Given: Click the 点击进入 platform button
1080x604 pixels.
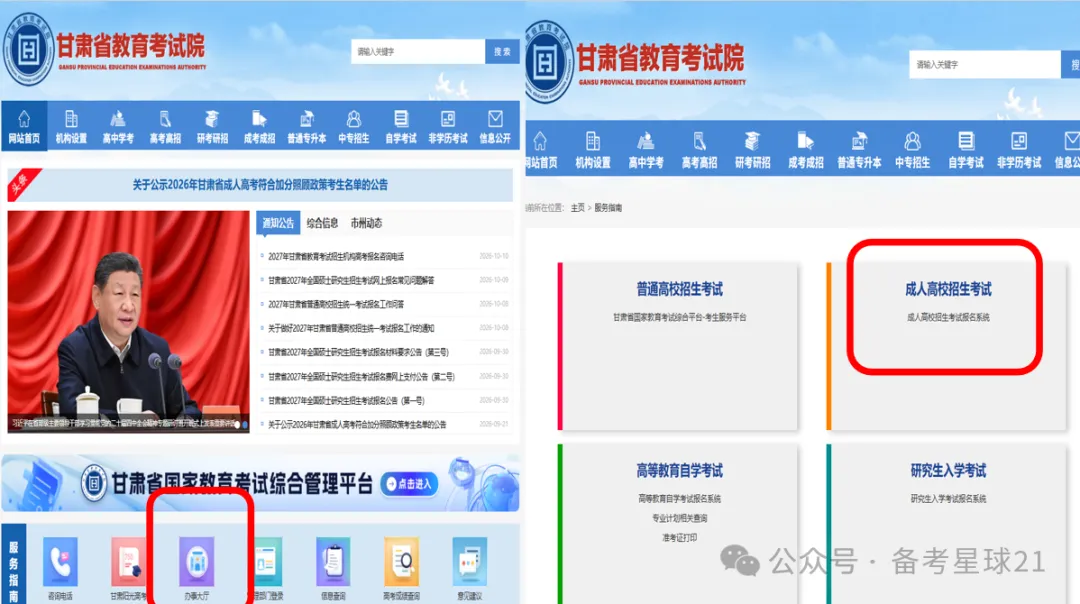Looking at the screenshot, I should 410,484.
